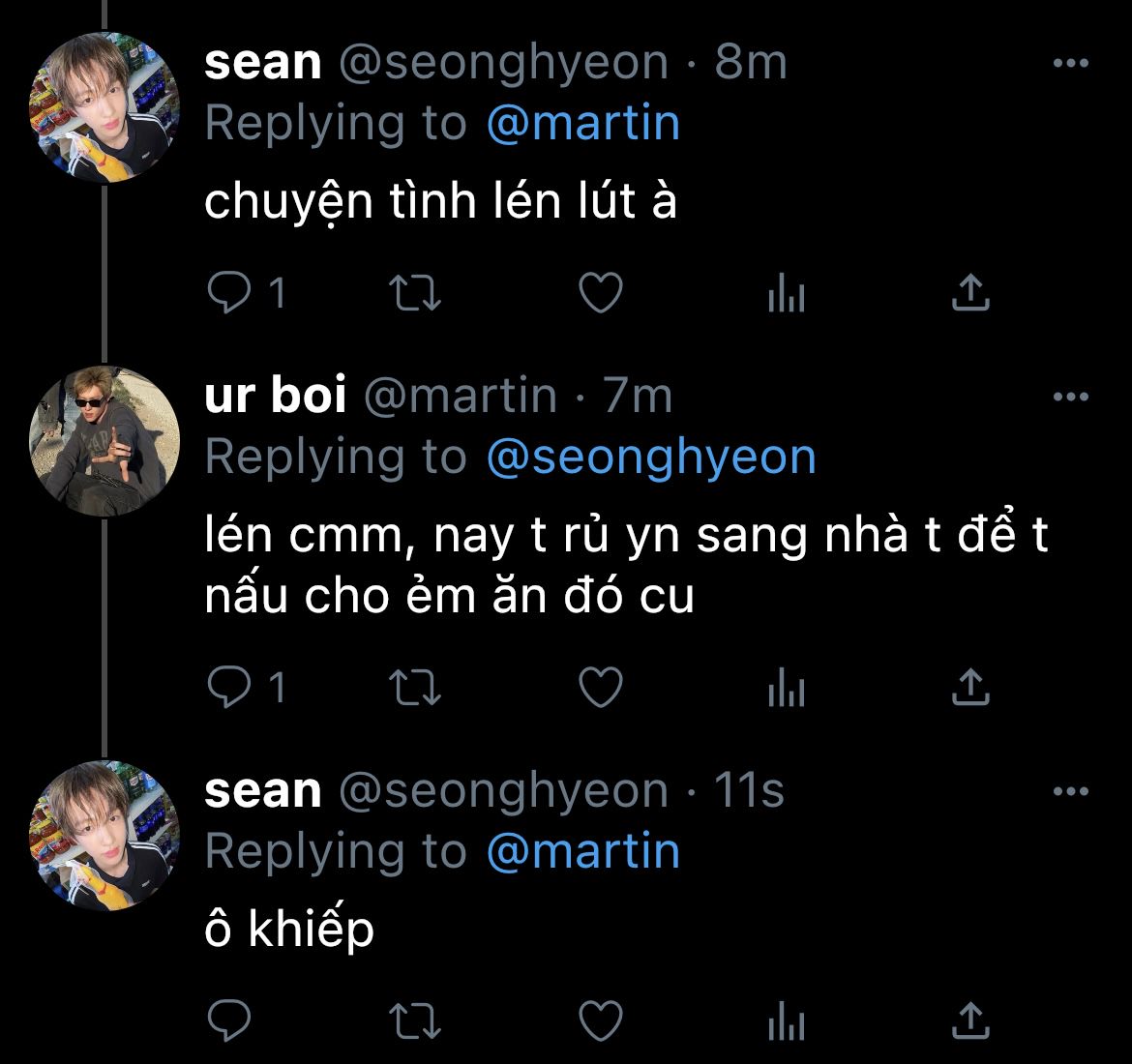Open ur boi's profile picture
This screenshot has width=1132, height=1064.
(105, 440)
